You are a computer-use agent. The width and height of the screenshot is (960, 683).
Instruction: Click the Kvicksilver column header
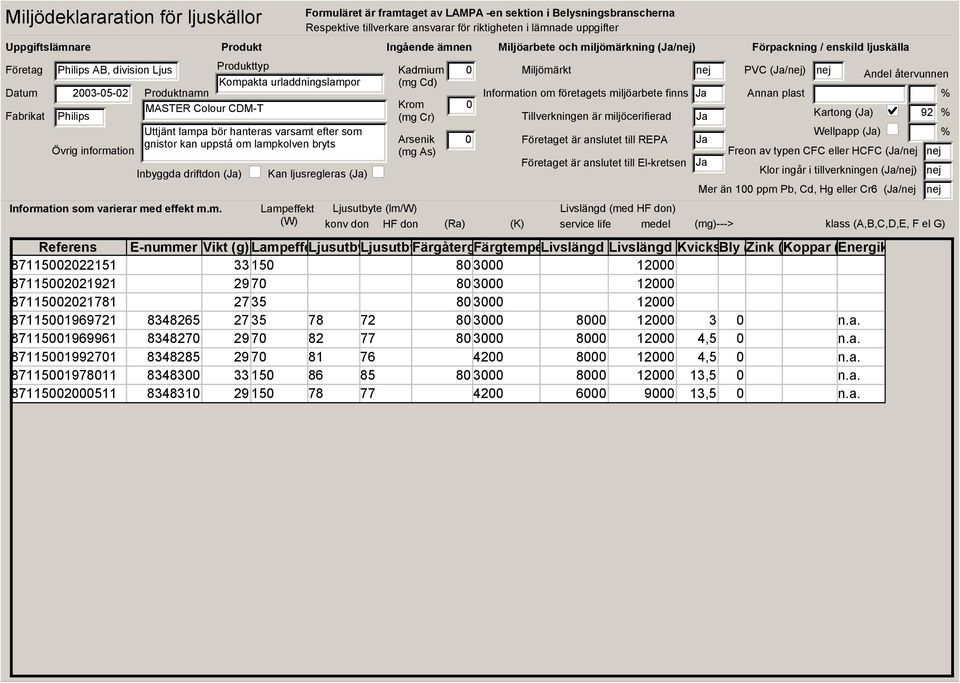tap(697, 247)
